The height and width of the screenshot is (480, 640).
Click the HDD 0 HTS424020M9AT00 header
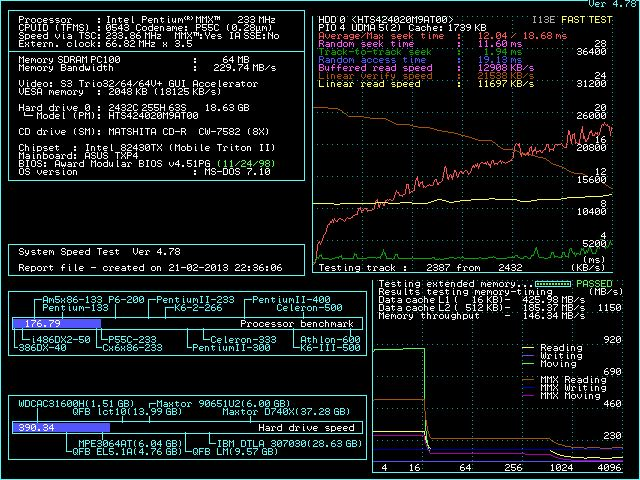pyautogui.click(x=385, y=20)
